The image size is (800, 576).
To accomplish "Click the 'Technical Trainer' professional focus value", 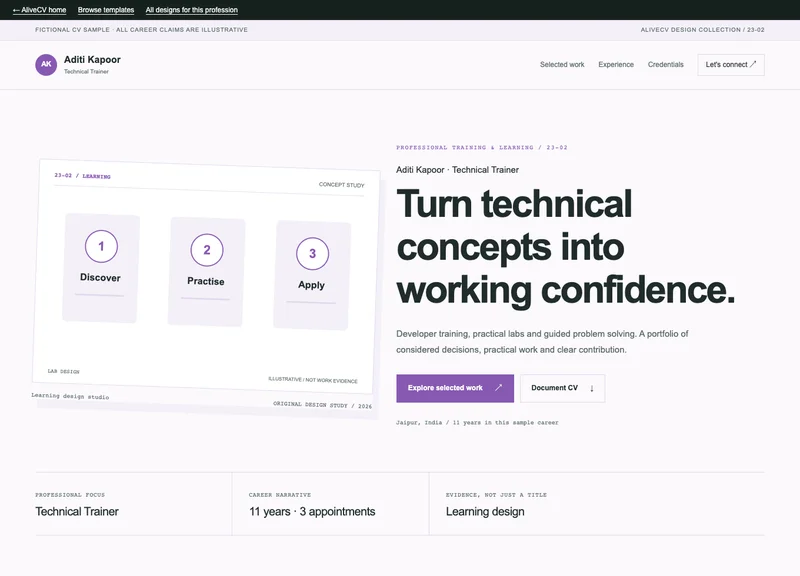I will (77, 512).
